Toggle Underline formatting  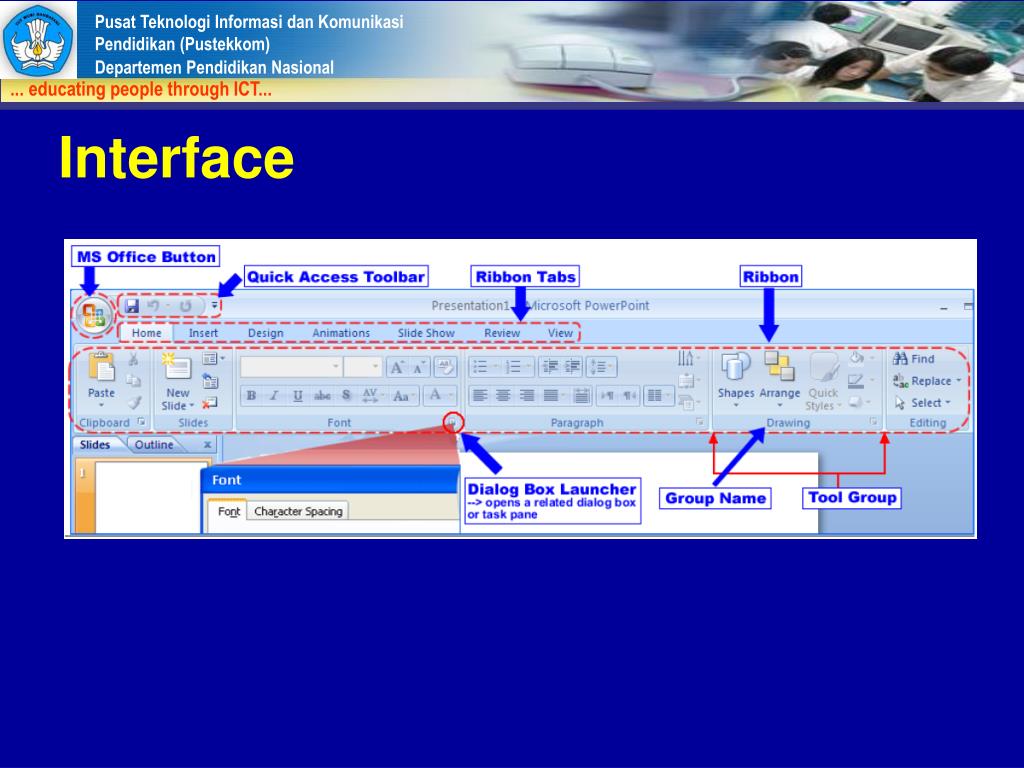tap(298, 396)
